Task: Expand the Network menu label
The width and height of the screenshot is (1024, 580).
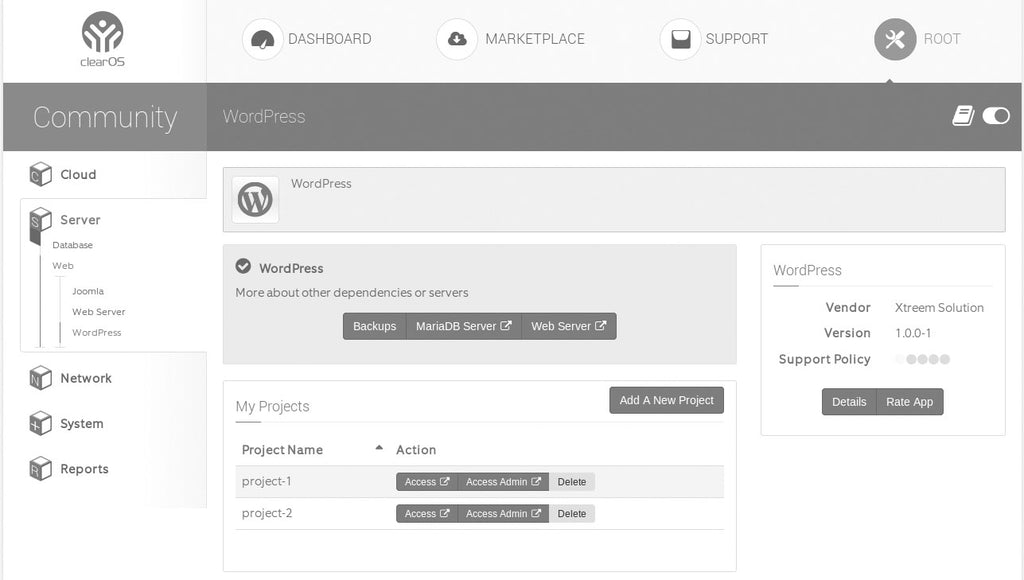Action: [86, 378]
